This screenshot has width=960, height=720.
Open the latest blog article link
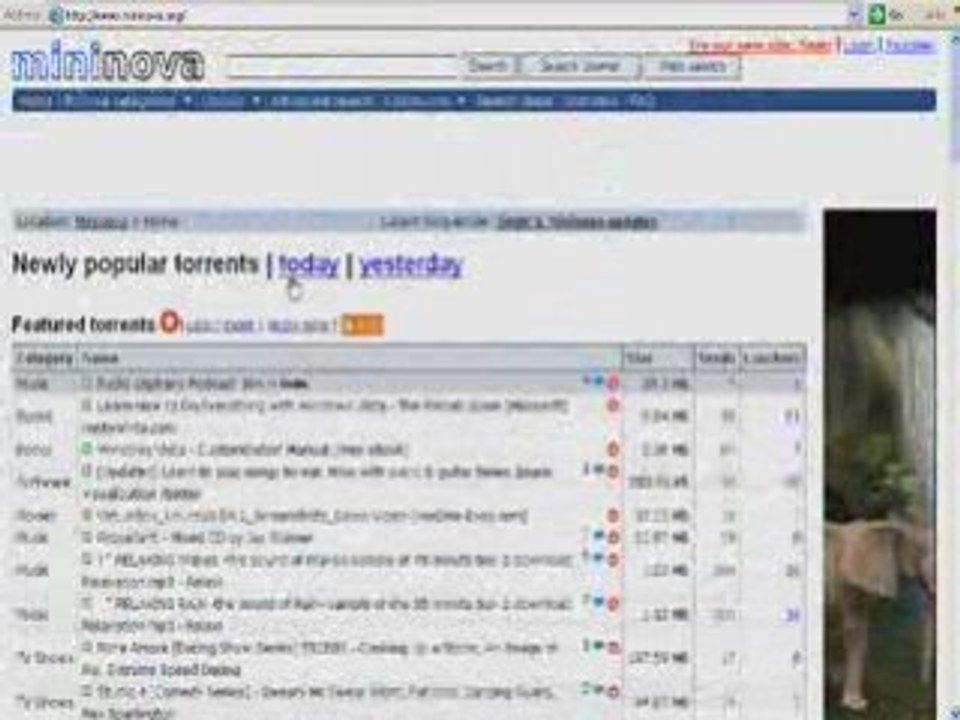pos(577,222)
